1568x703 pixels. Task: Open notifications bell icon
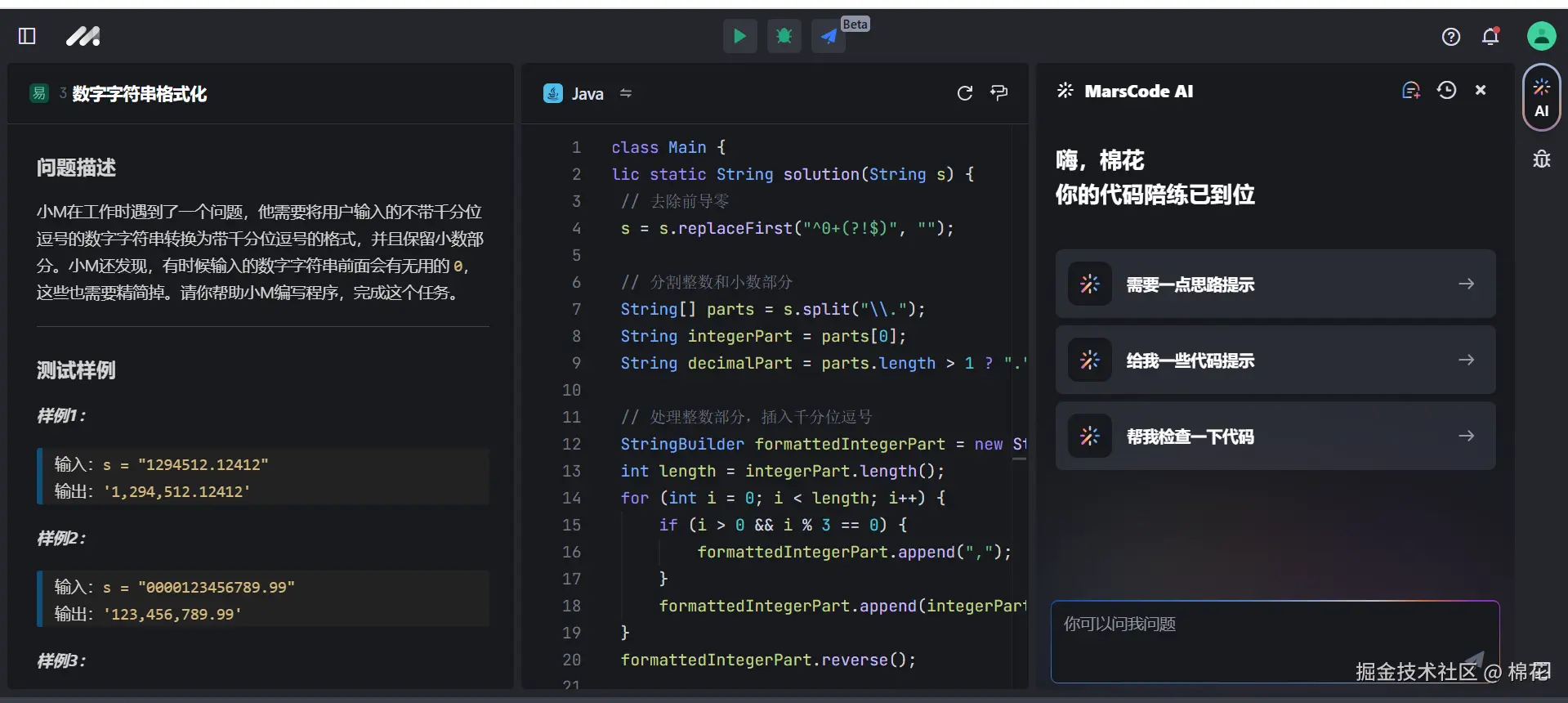point(1490,36)
